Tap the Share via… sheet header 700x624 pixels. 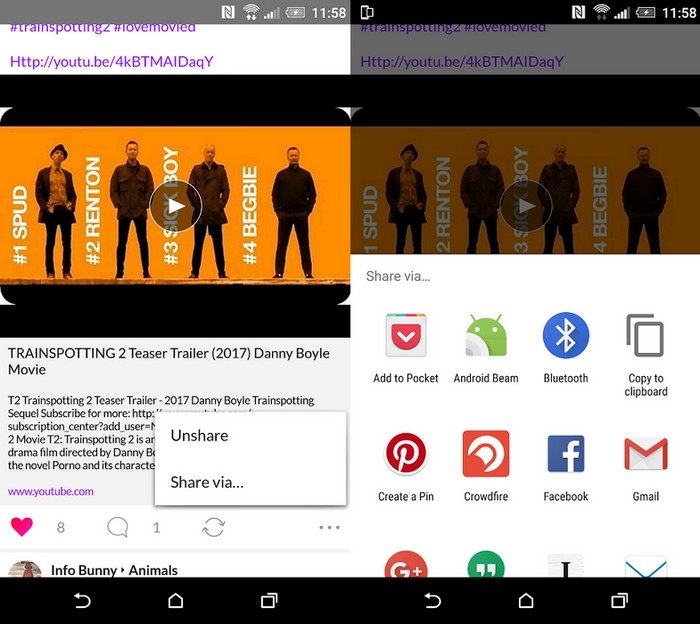tap(398, 276)
